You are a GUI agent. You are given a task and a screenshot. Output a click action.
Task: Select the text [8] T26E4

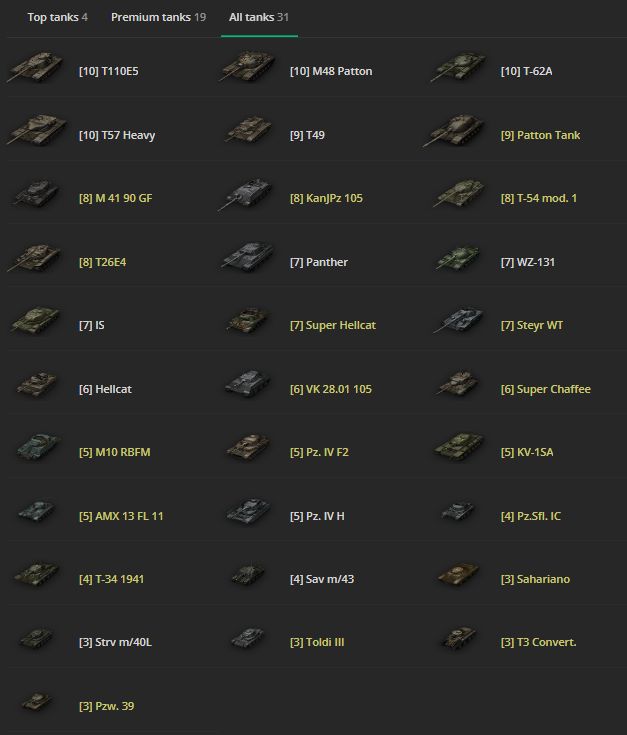[103, 262]
